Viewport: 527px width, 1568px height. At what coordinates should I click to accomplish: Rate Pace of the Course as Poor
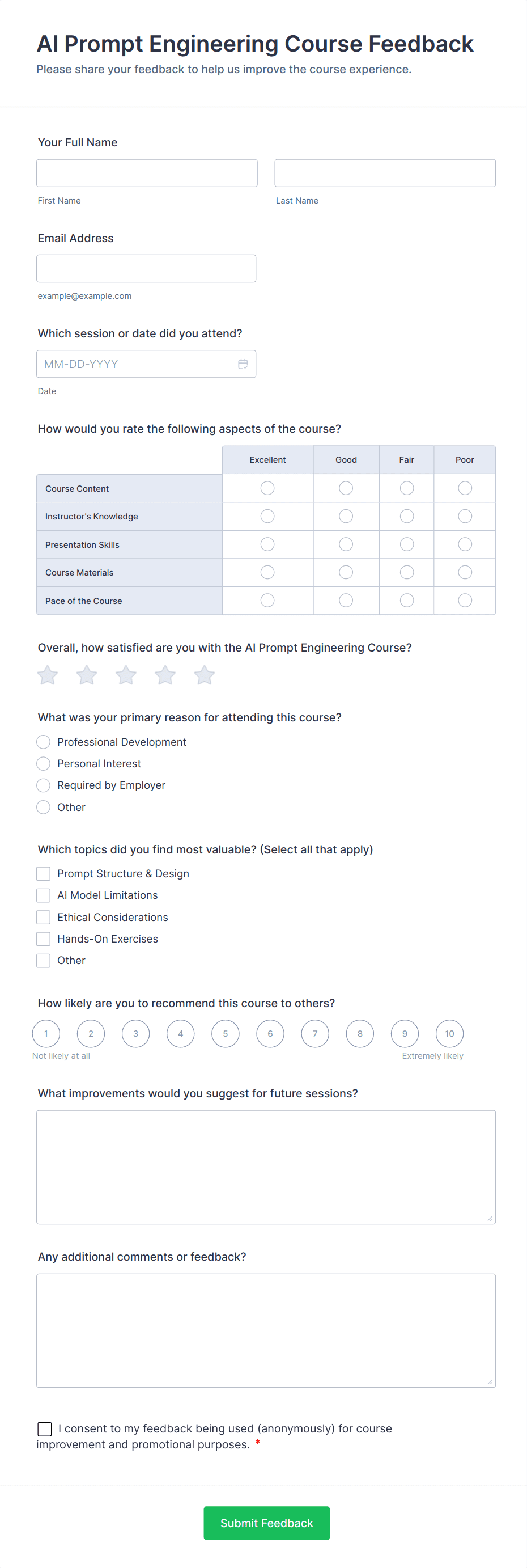pos(464,600)
